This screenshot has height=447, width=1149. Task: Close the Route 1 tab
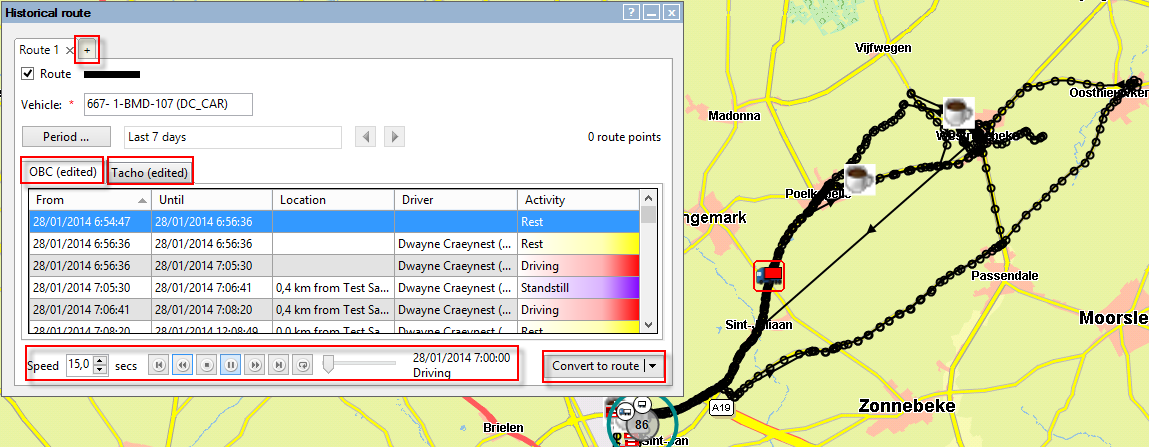tap(69, 50)
